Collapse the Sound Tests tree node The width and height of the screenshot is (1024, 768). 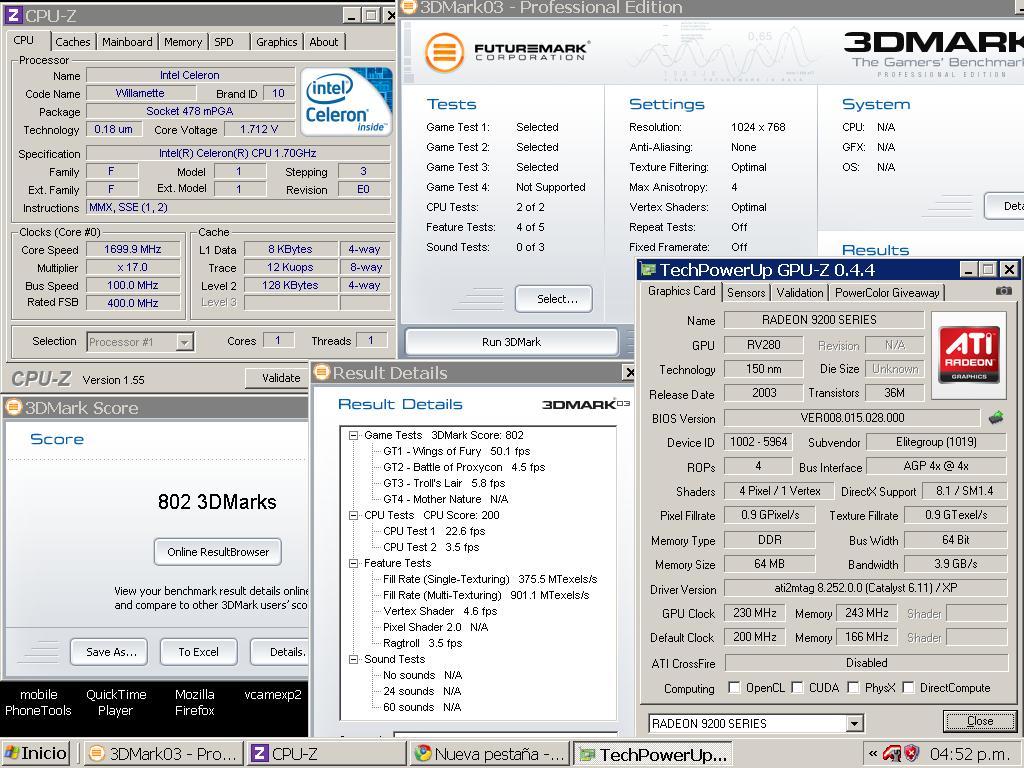coord(353,659)
